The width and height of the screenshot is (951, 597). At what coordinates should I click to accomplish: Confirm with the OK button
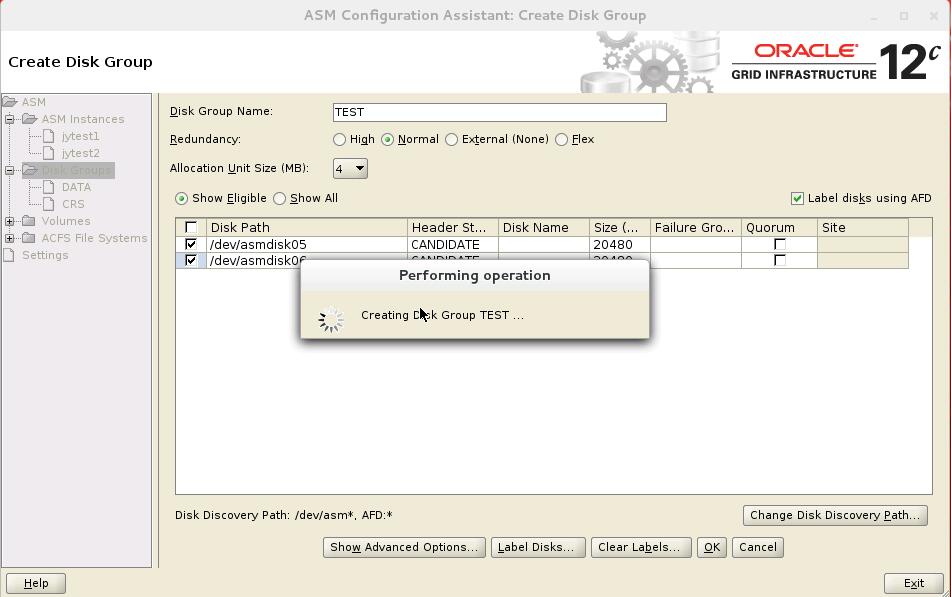click(711, 547)
